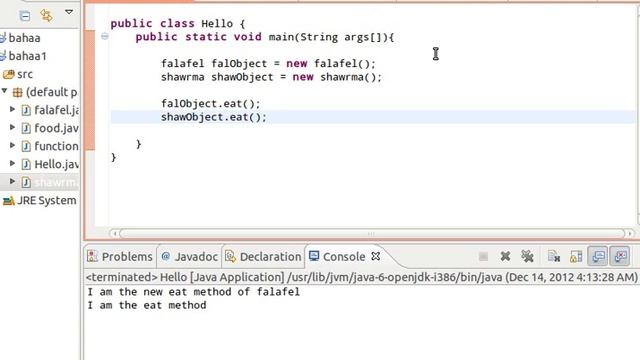Expand the Hello.java file node
The image size is (640, 360).
12,163
